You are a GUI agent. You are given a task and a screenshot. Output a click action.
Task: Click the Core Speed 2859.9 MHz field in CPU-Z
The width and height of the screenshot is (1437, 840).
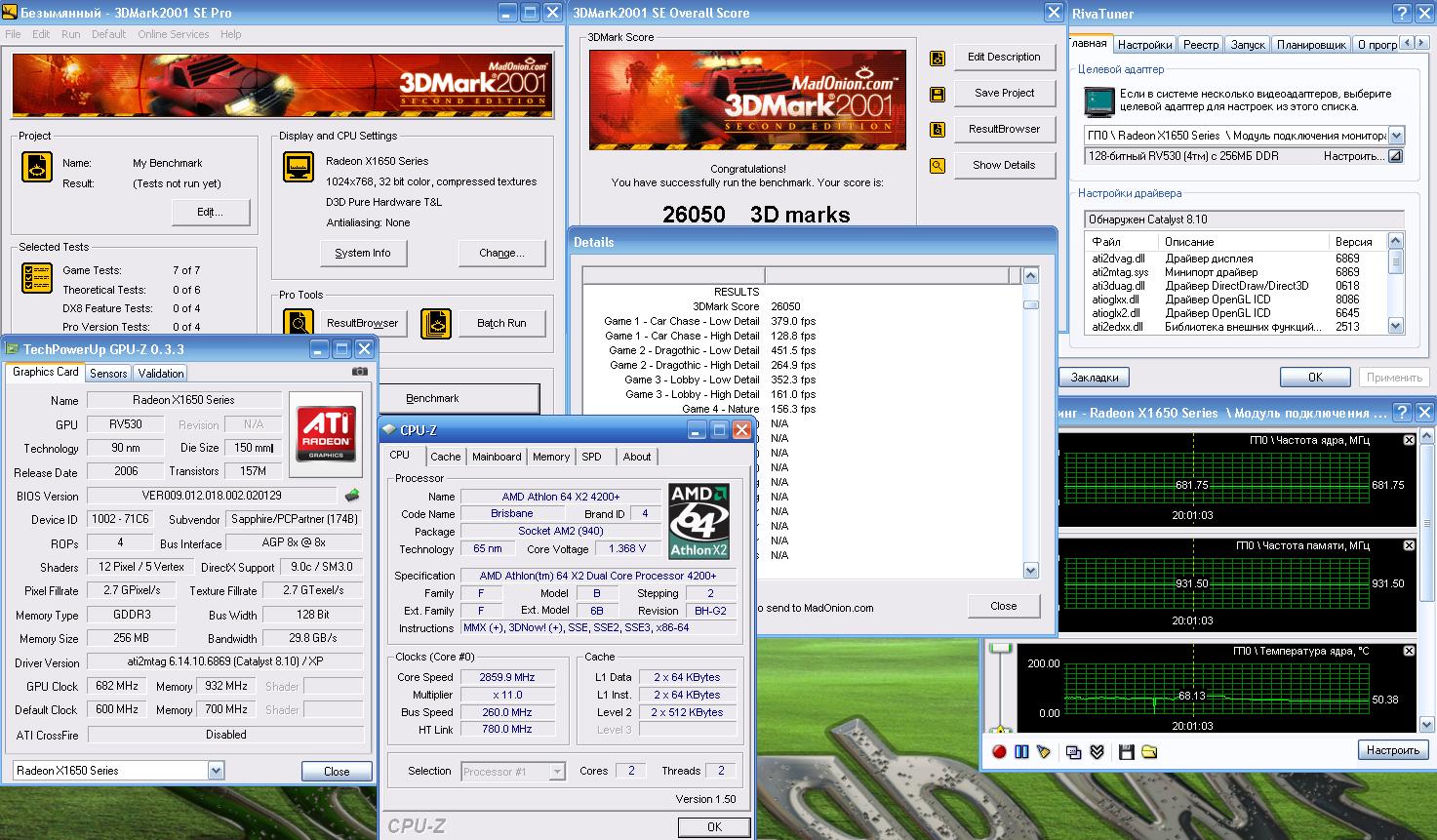click(x=507, y=677)
